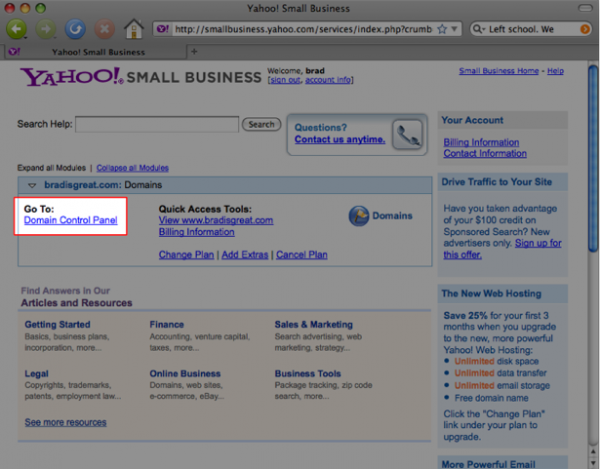This screenshot has height=469, width=600.
Task: Collapse the bradisgreat.com Domains module triangle
Action: point(32,186)
